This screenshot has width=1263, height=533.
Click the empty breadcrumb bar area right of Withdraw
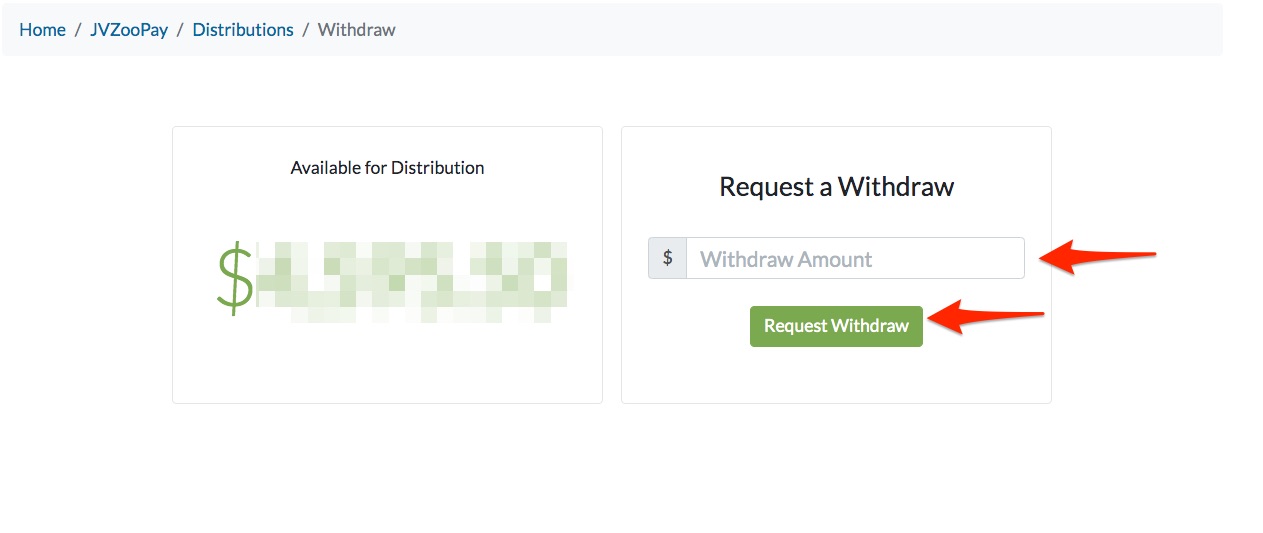pos(808,30)
